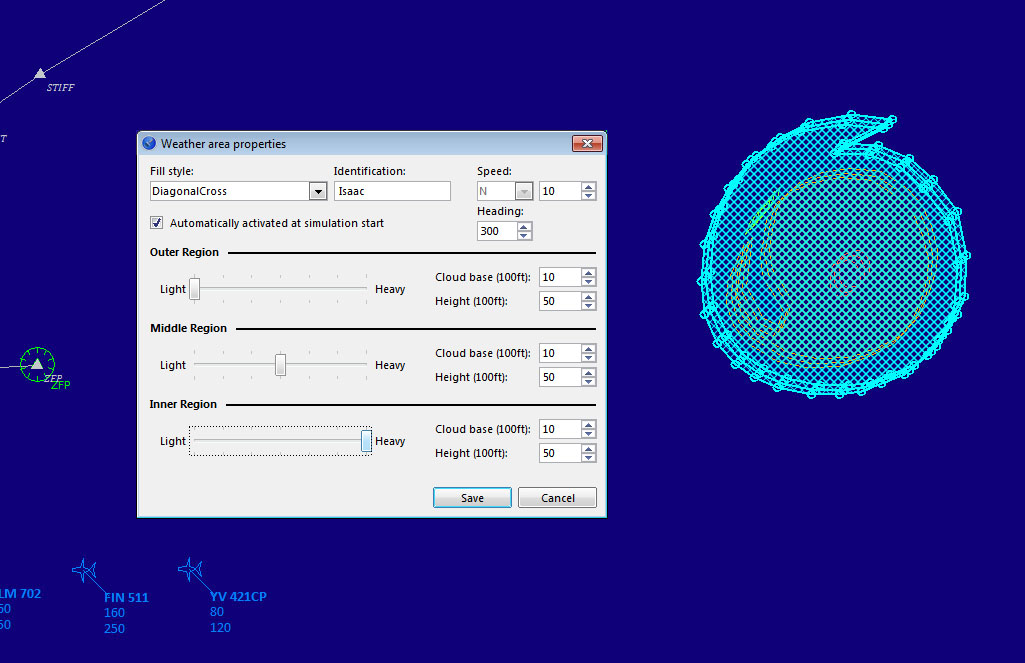Select the Isaac weather area on the map
Screen dimensions: 1025x663
tap(834, 255)
